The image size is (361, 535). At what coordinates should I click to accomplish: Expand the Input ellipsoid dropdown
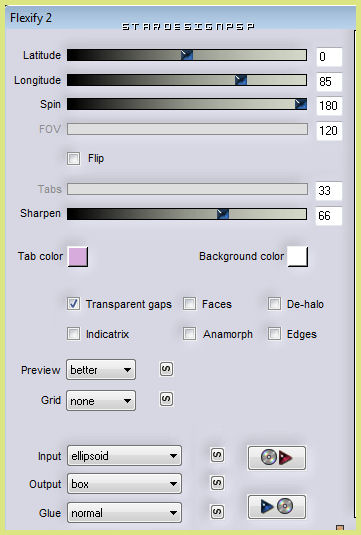124,456
